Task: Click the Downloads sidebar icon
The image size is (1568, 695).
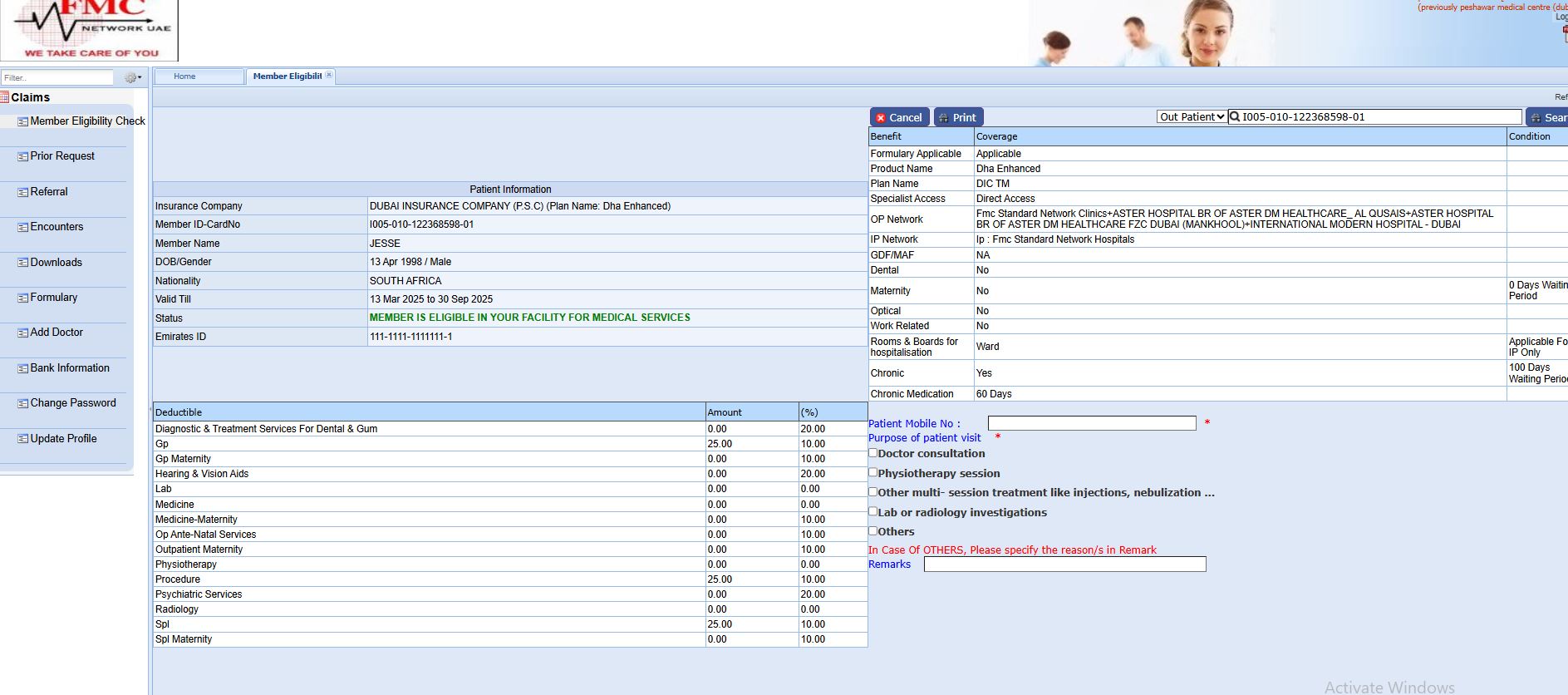Action: (22, 263)
